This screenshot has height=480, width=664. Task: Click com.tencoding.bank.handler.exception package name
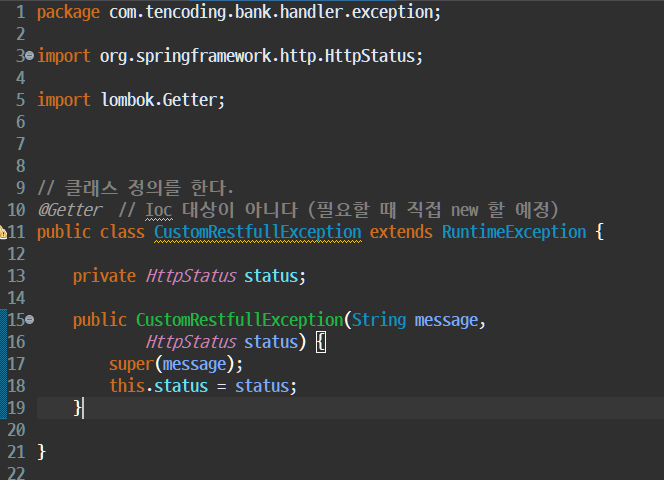(x=272, y=12)
